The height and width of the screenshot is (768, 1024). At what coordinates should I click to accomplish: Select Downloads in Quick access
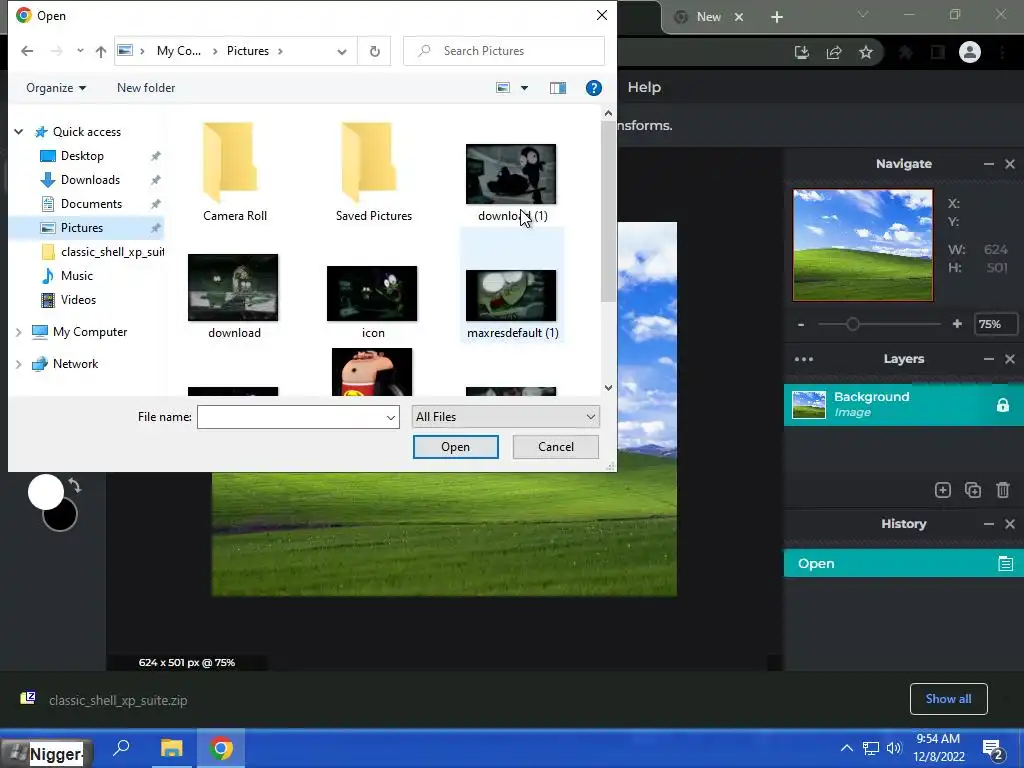coord(90,180)
